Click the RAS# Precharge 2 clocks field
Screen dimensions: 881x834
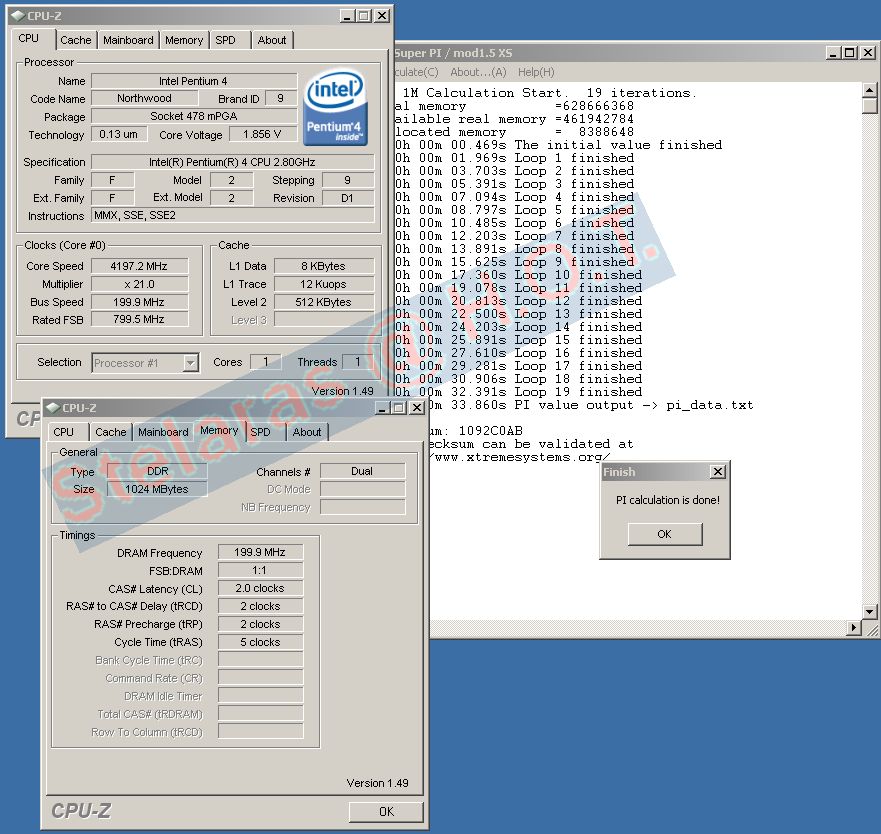click(x=260, y=624)
